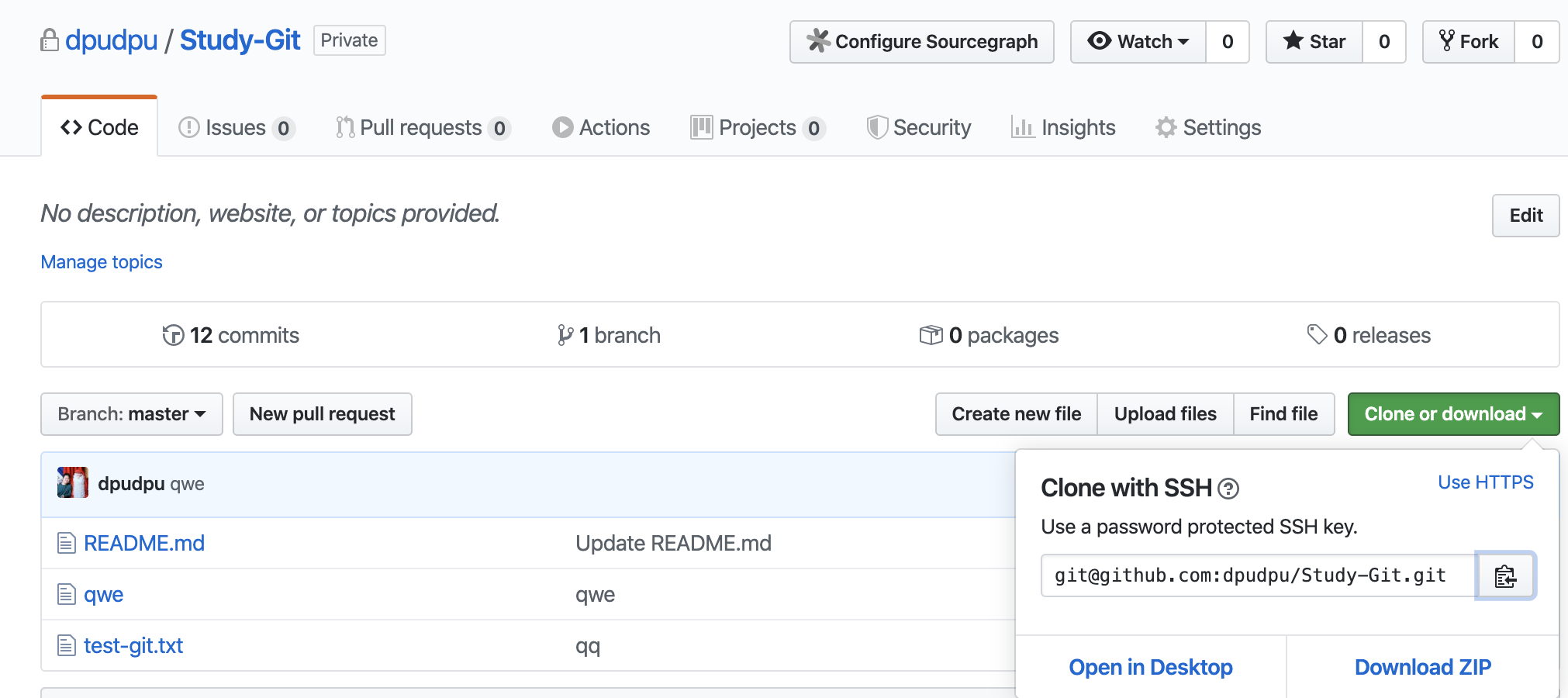Click Upload files
1568x698 pixels.
coord(1165,414)
